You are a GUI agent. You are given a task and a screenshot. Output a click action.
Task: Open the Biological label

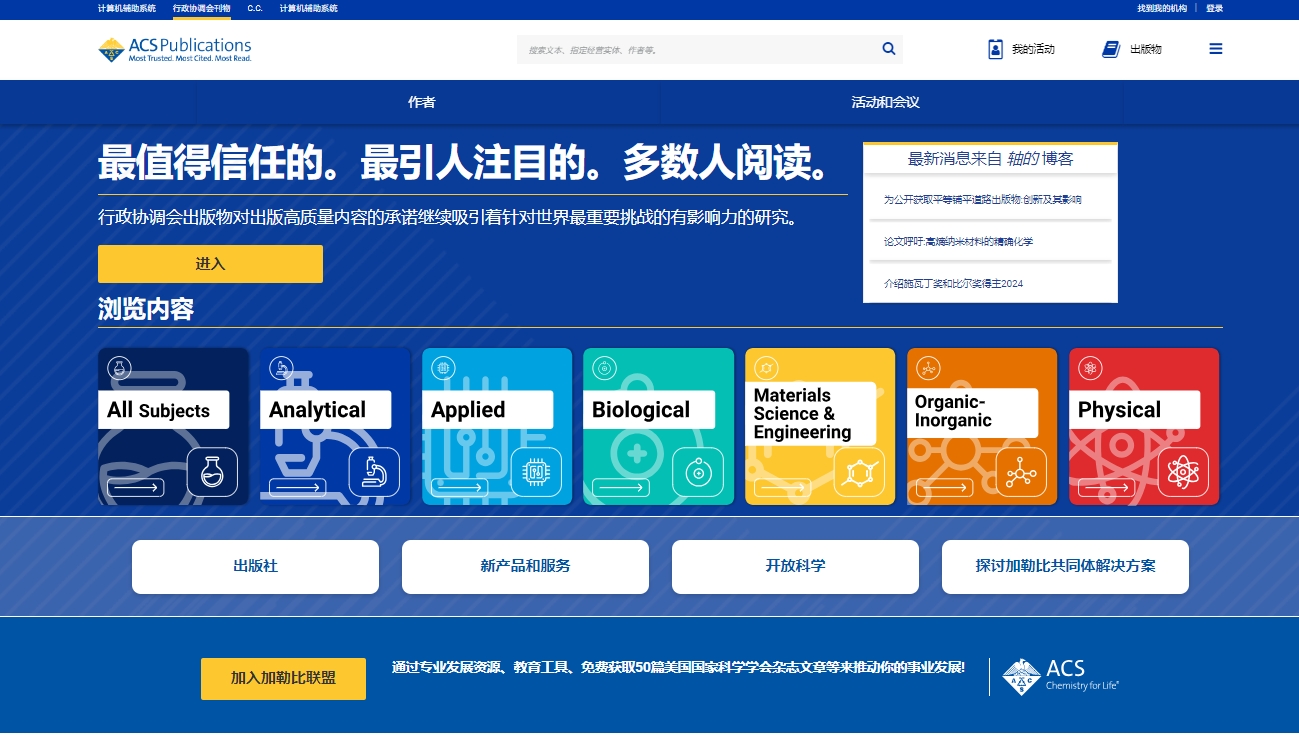(649, 410)
